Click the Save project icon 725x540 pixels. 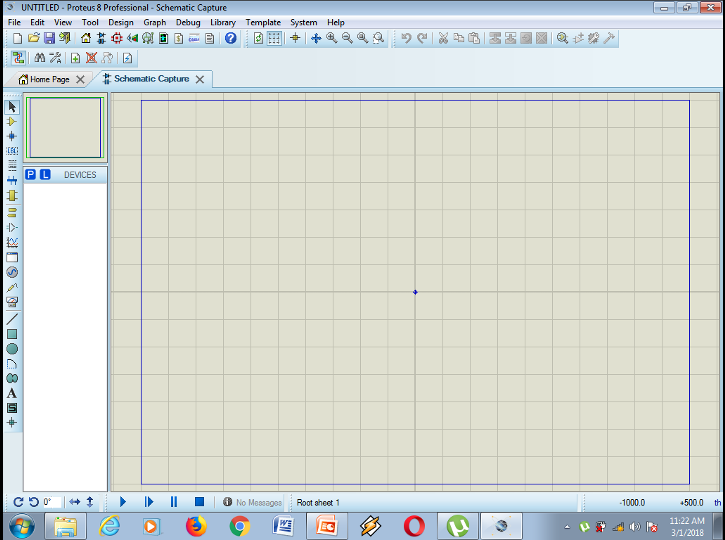[x=49, y=38]
